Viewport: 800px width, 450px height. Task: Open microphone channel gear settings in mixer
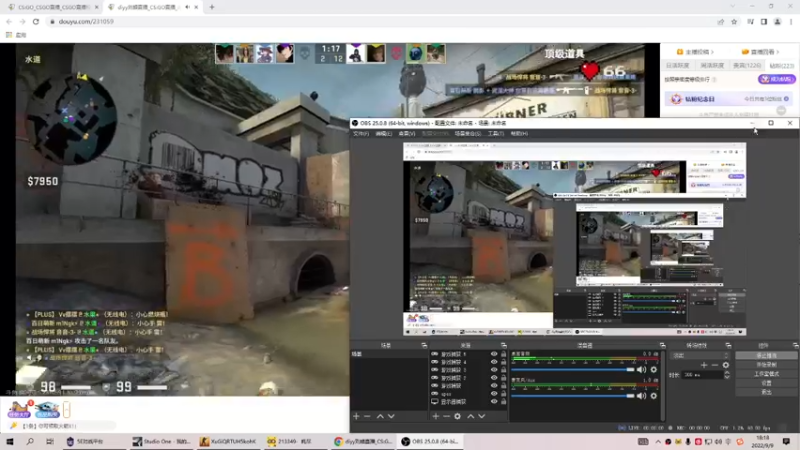pyautogui.click(x=654, y=395)
